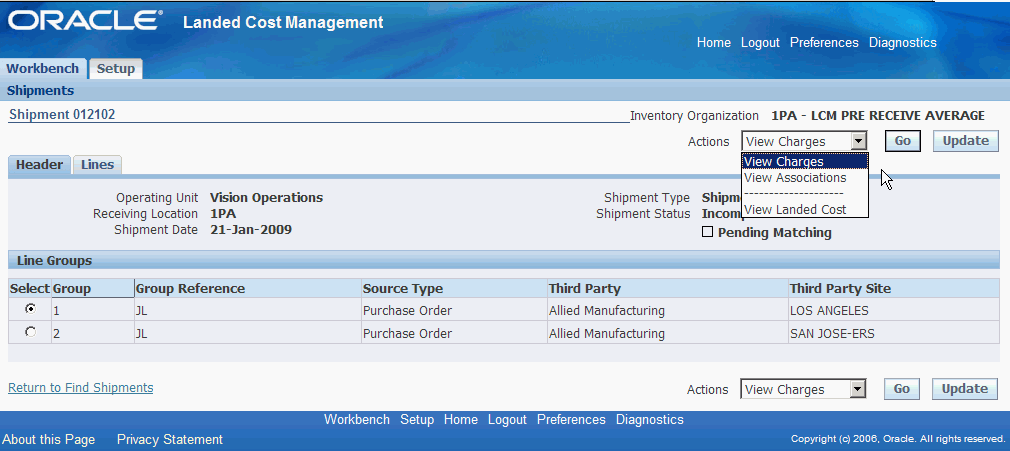Click the top Go button
Image resolution: width=1010 pixels, height=451 pixels.
click(x=902, y=141)
